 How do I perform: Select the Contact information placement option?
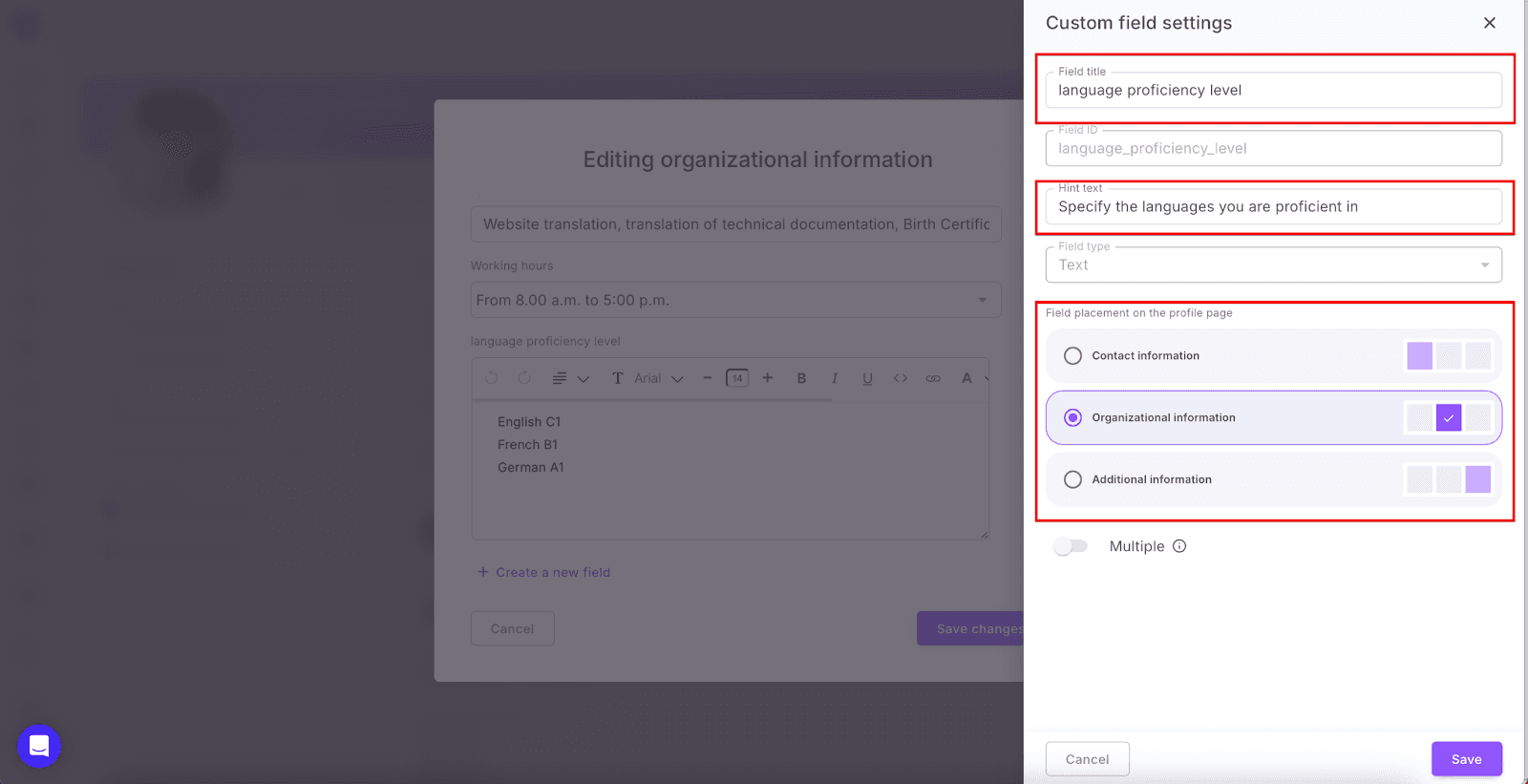point(1073,356)
